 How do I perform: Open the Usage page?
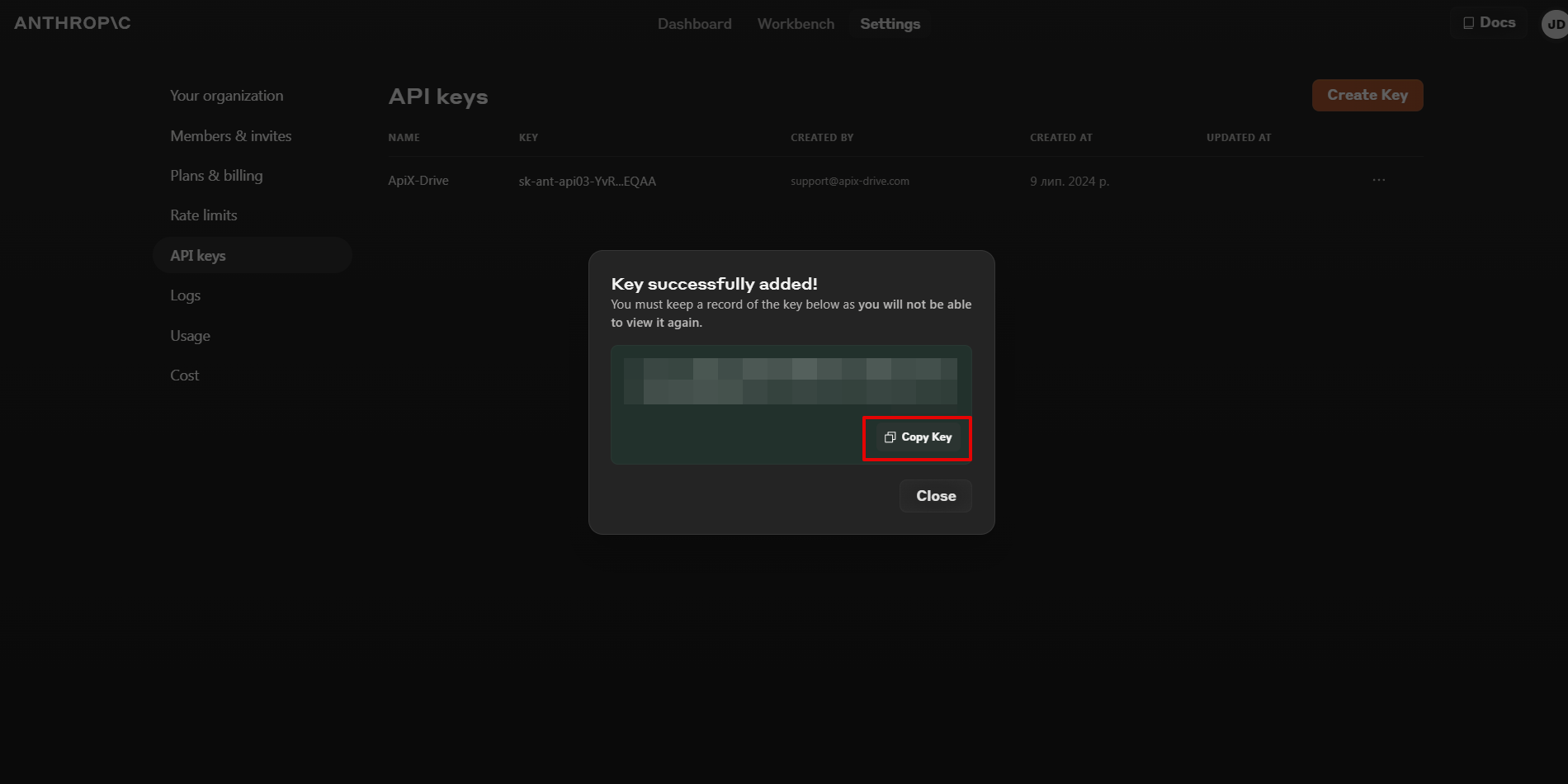pos(190,336)
